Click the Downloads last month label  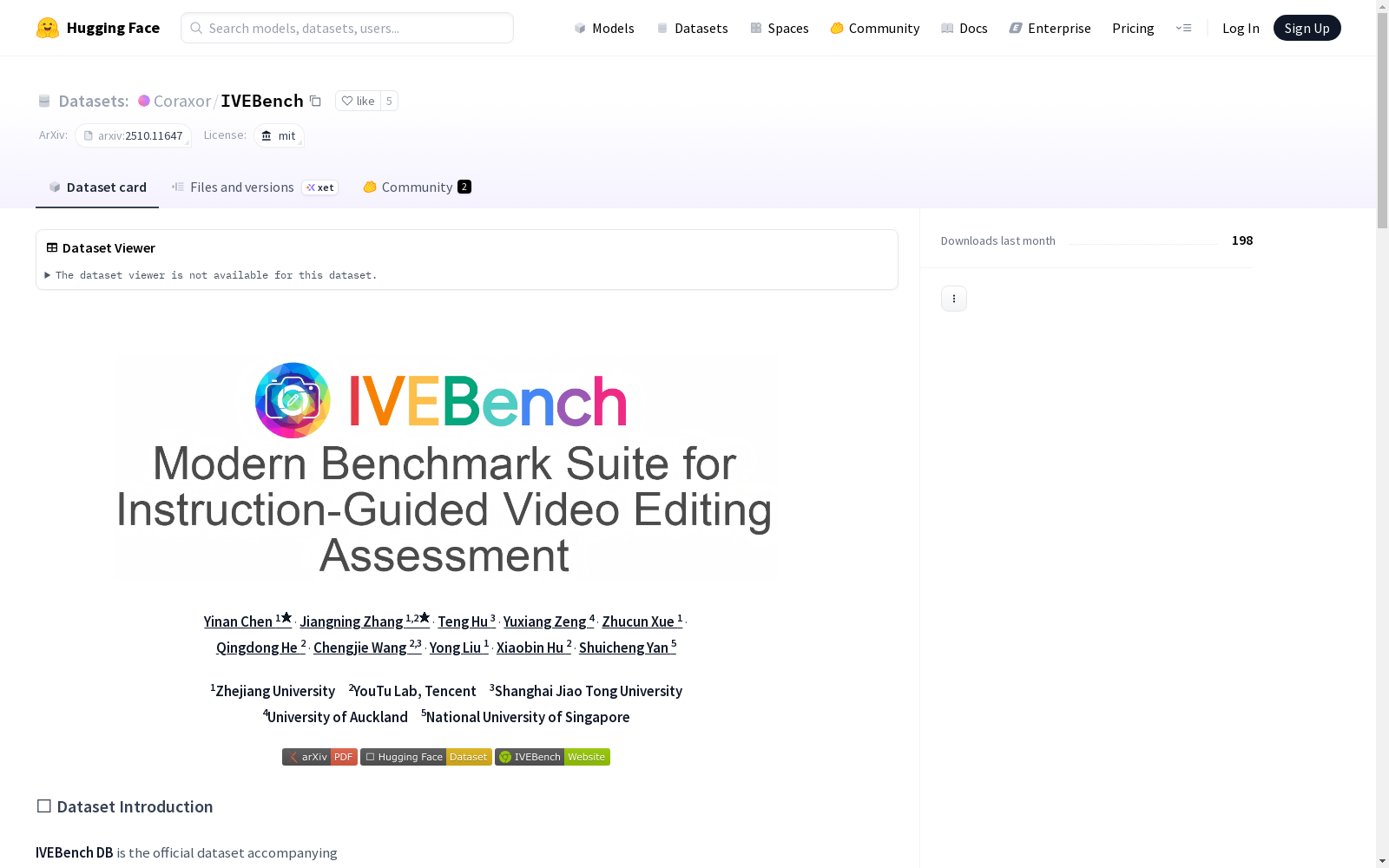click(x=998, y=240)
